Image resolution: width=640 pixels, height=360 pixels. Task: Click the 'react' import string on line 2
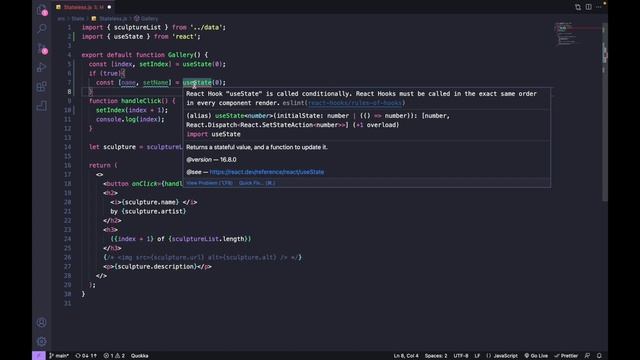click(x=184, y=37)
